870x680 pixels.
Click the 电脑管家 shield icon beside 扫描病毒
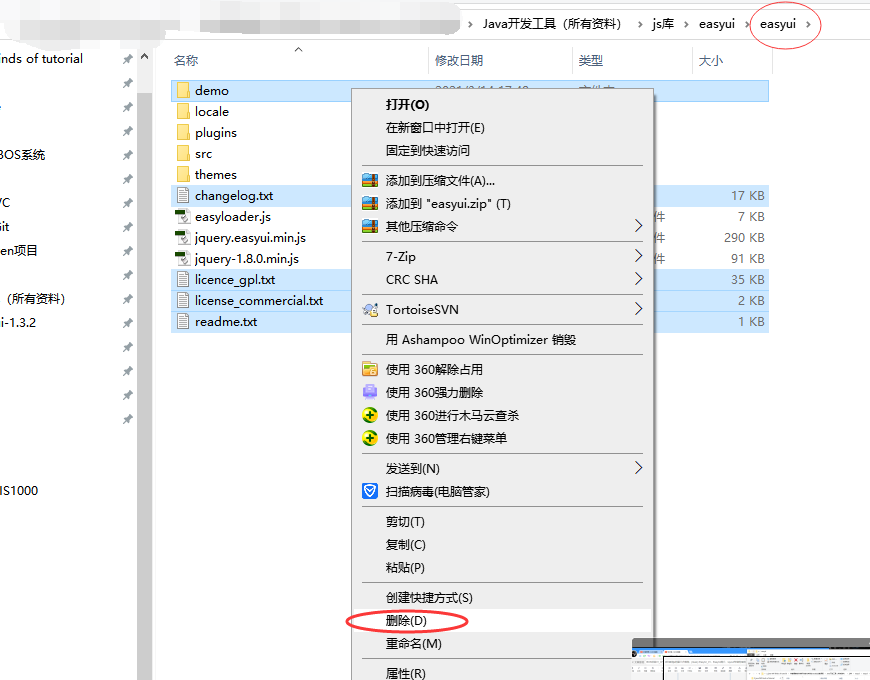click(368, 491)
